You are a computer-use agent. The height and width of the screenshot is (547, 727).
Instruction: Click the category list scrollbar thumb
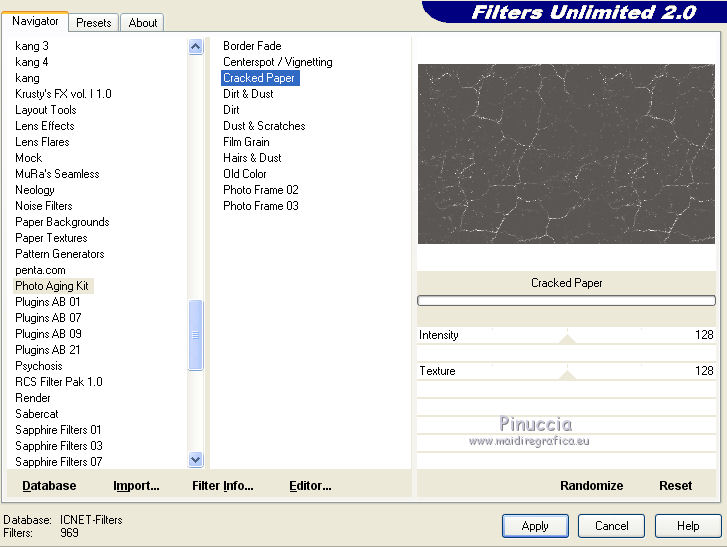(x=196, y=335)
